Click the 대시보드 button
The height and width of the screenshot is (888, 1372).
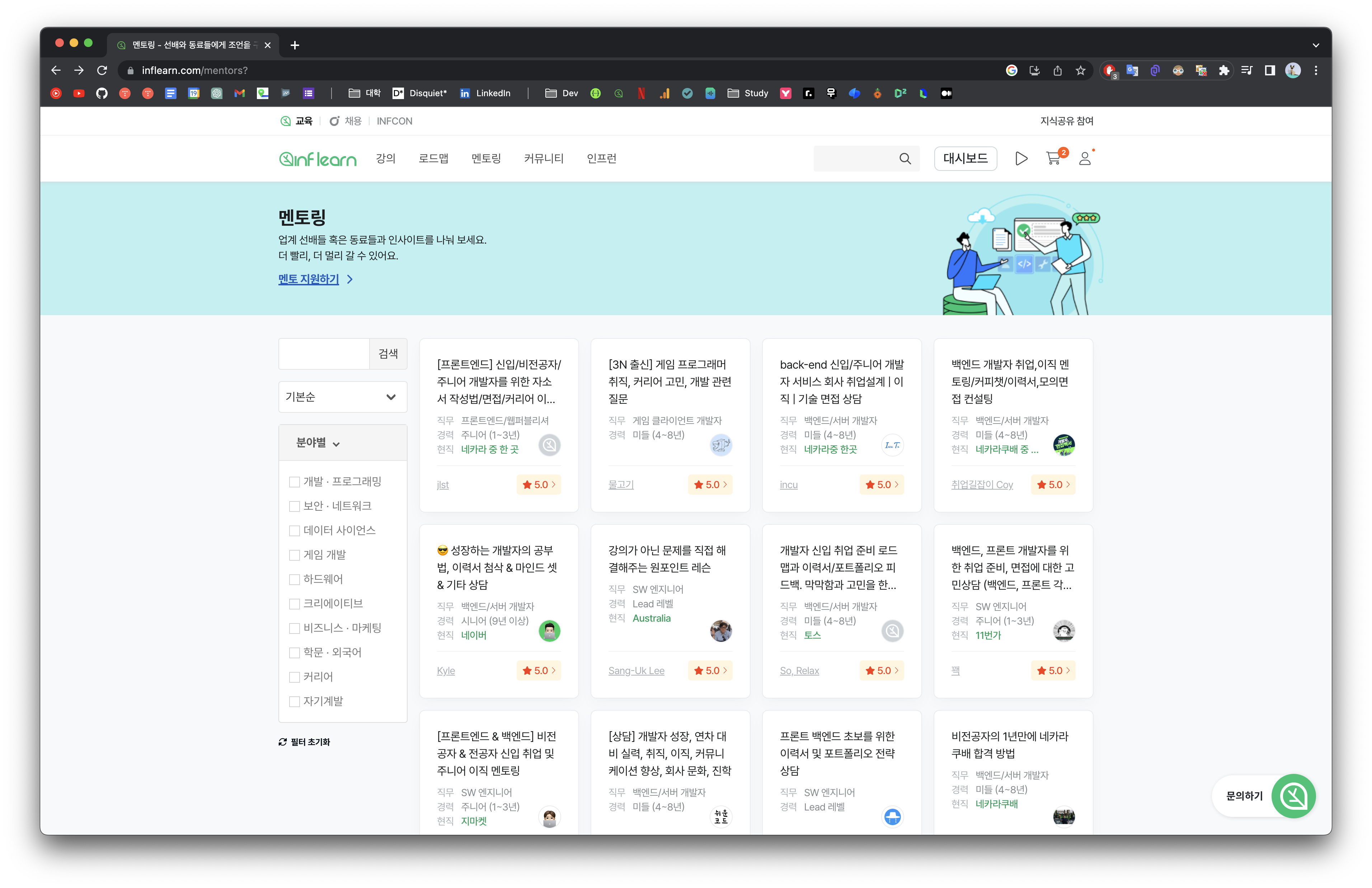pos(965,159)
